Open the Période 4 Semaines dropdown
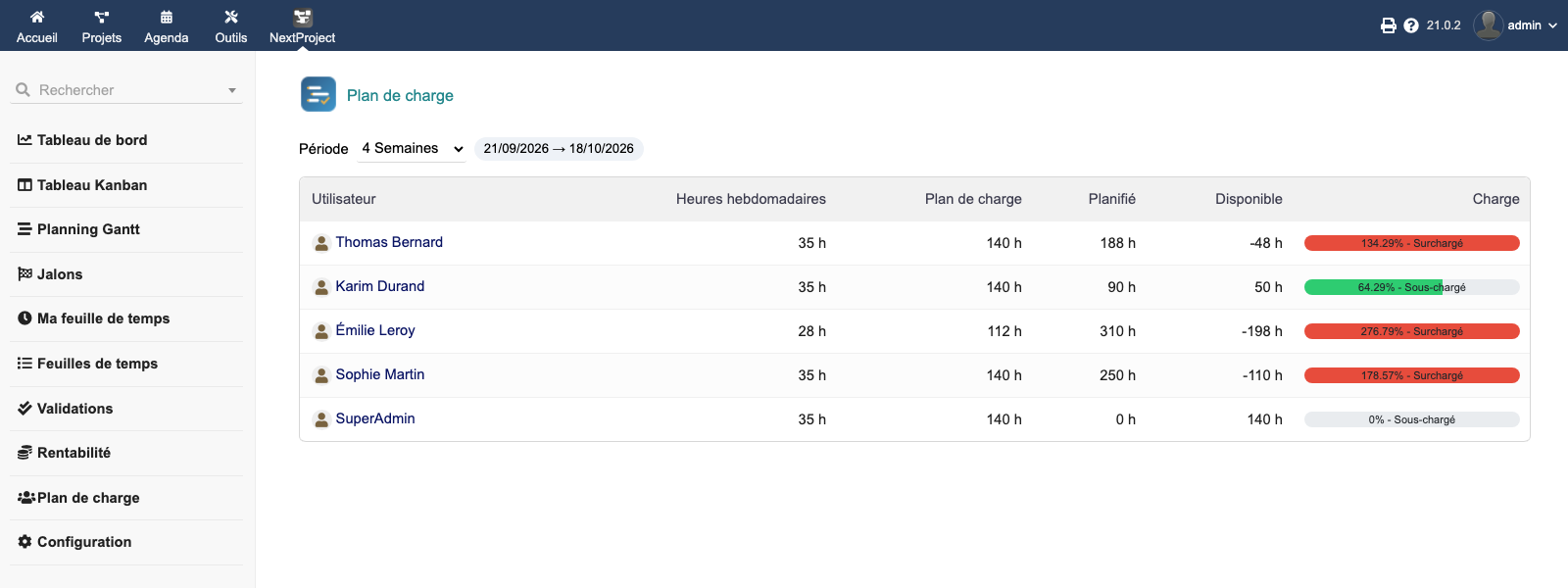 pyautogui.click(x=412, y=149)
